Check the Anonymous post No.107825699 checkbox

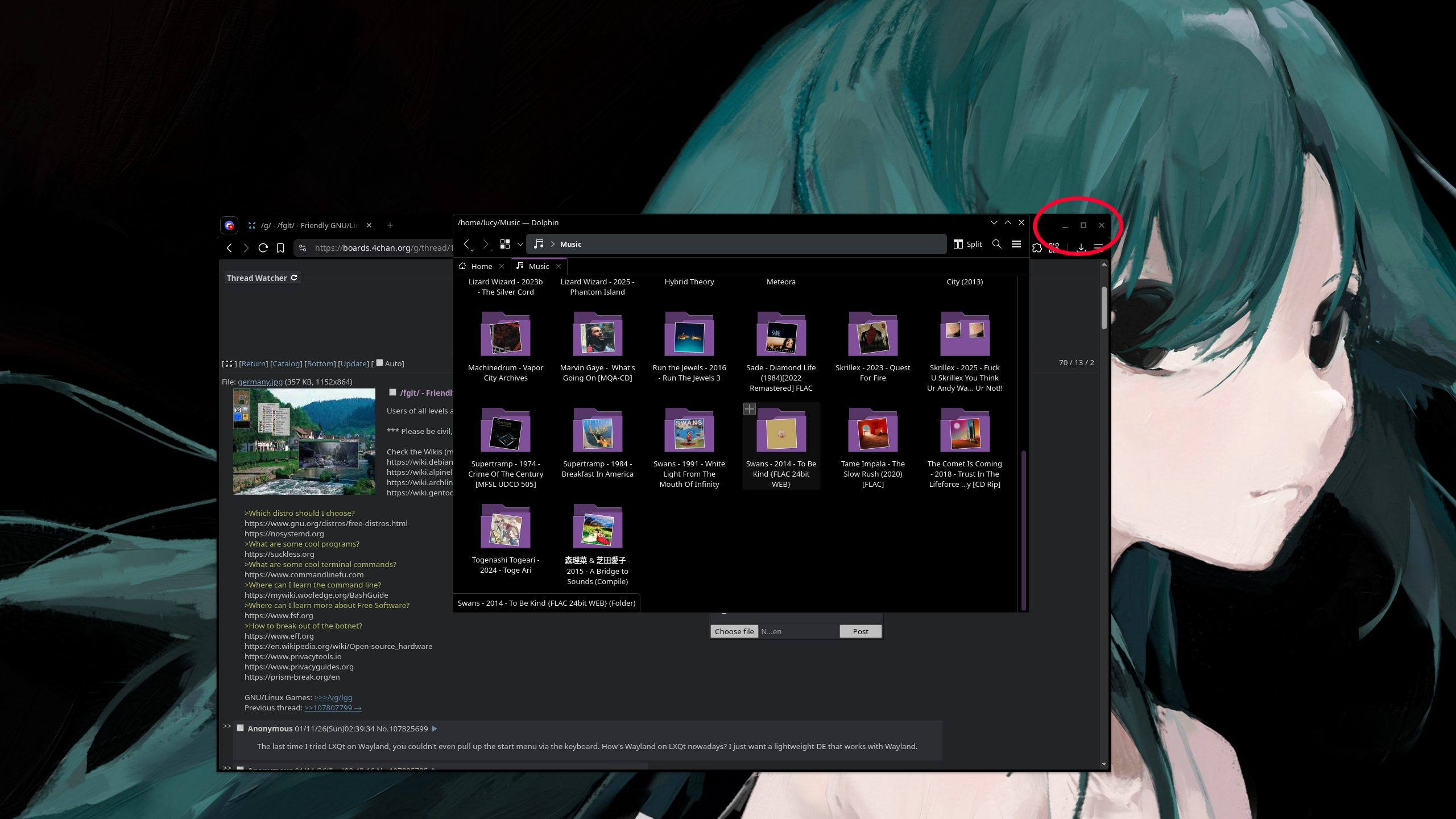point(240,728)
